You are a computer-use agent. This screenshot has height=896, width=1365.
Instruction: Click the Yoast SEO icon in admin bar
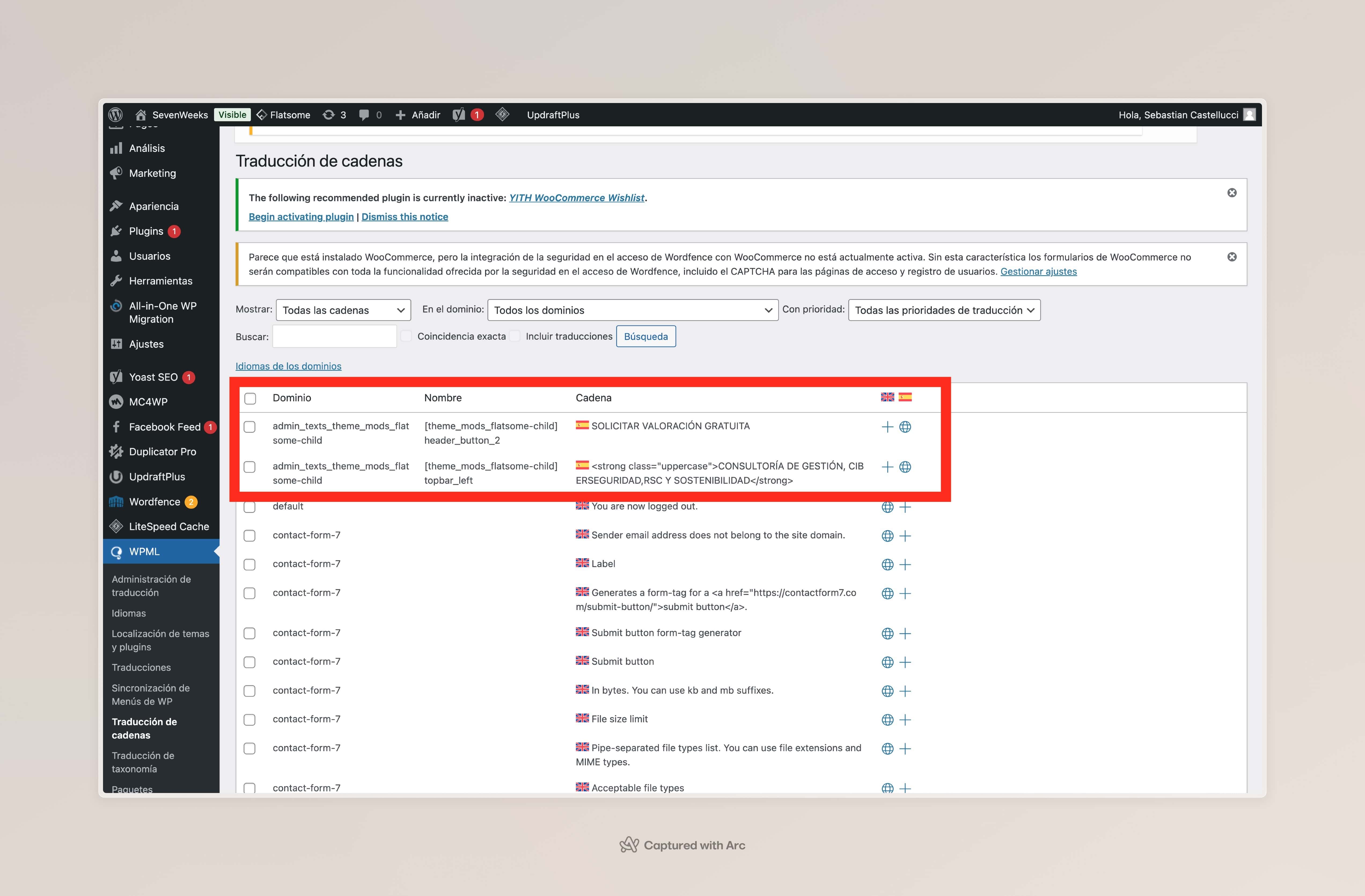click(459, 115)
